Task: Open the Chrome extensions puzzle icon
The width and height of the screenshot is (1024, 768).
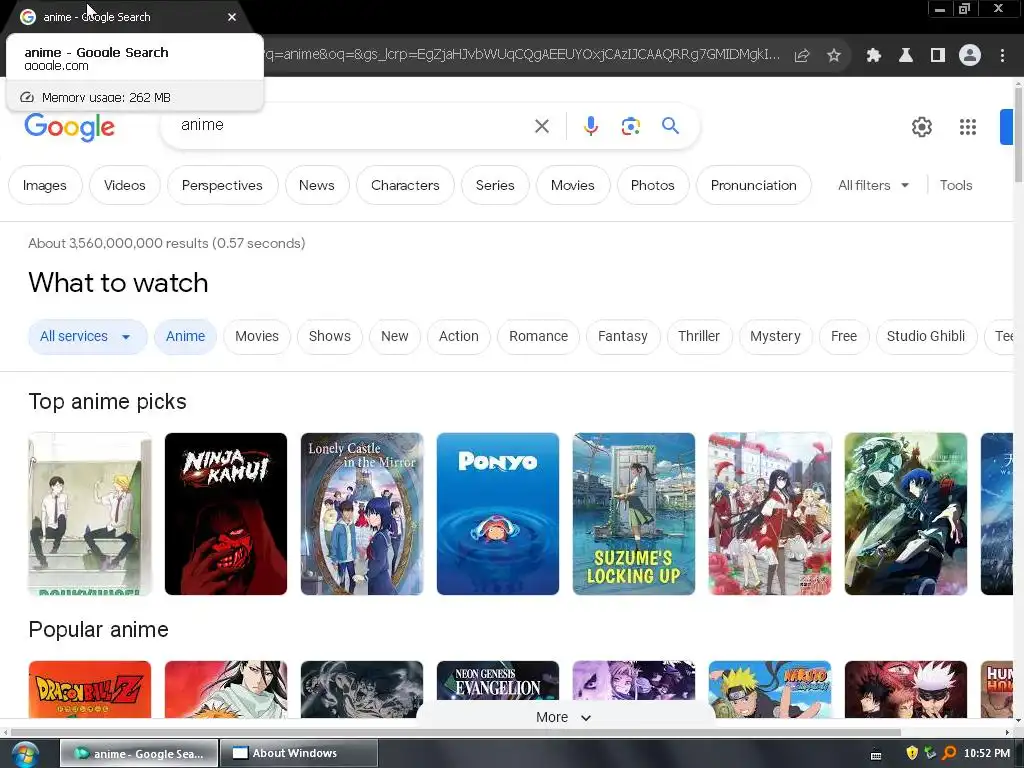Action: [x=874, y=56]
